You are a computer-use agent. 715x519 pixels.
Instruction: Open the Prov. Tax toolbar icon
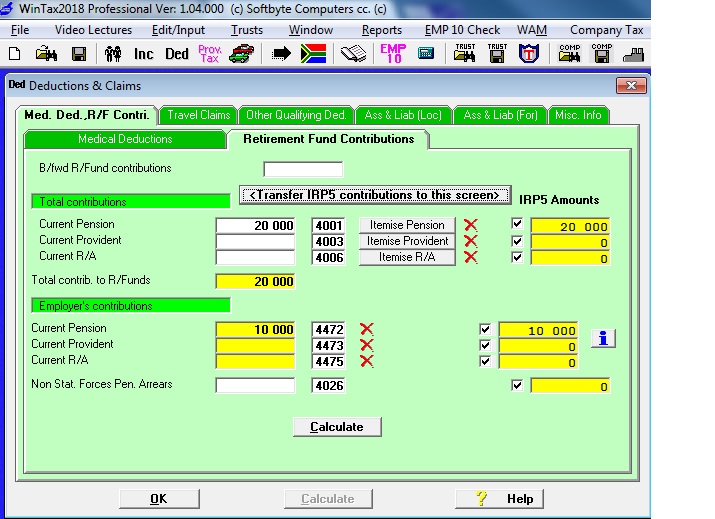210,54
